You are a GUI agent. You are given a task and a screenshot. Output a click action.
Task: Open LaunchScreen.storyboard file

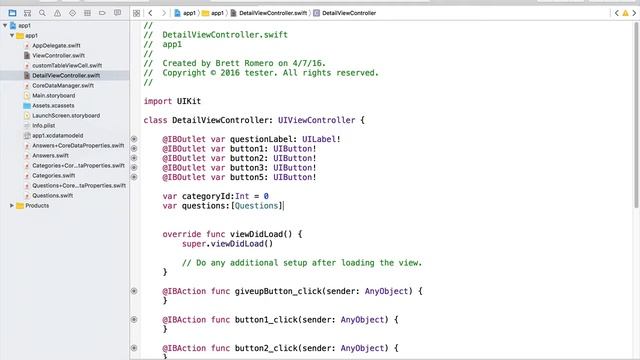[66, 116]
